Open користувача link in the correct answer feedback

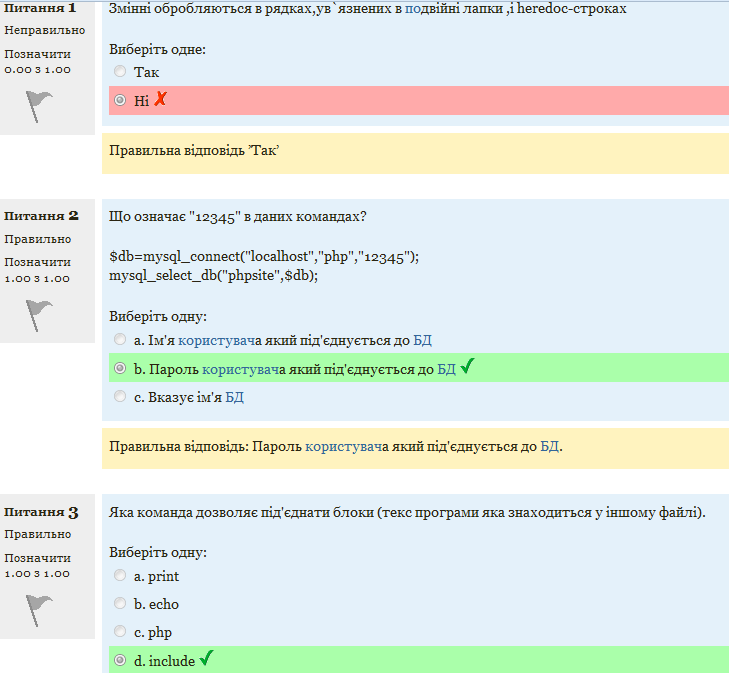click(x=345, y=447)
